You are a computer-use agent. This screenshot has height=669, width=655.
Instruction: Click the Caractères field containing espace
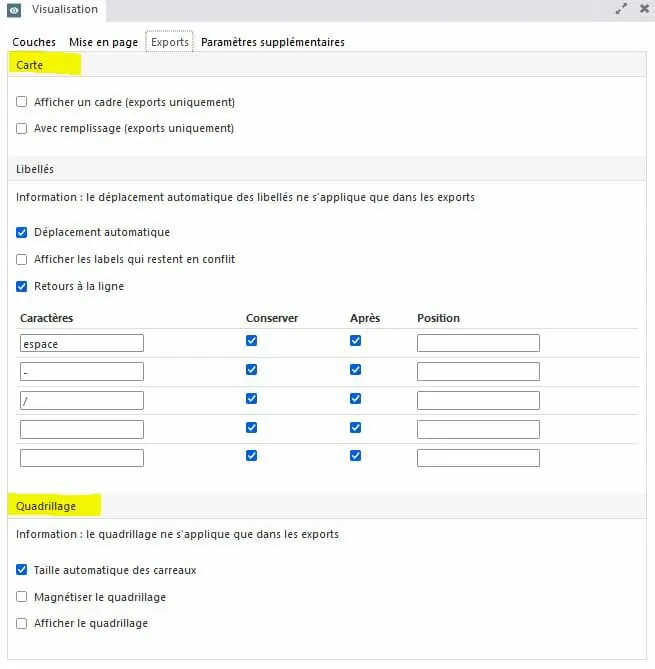point(82,343)
